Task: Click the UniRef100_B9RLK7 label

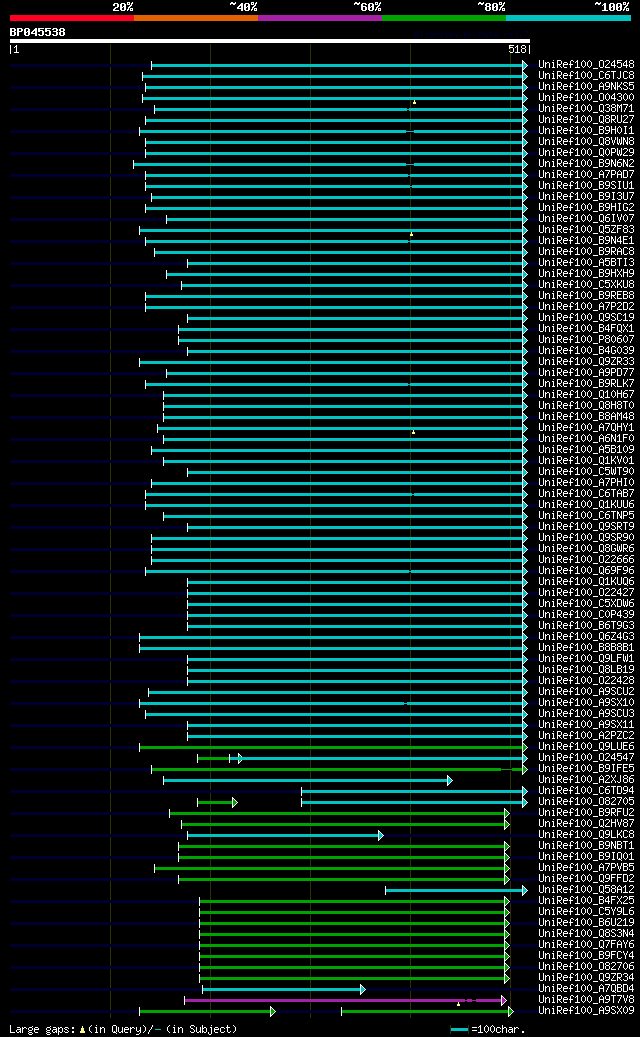Action: click(586, 384)
